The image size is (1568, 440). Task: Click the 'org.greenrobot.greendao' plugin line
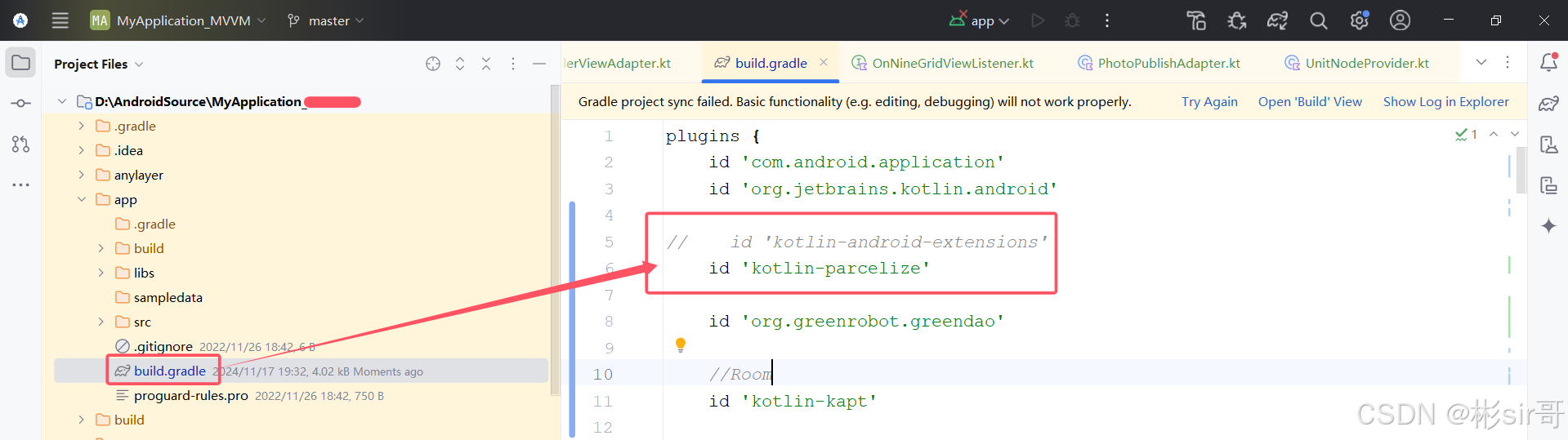tap(856, 322)
